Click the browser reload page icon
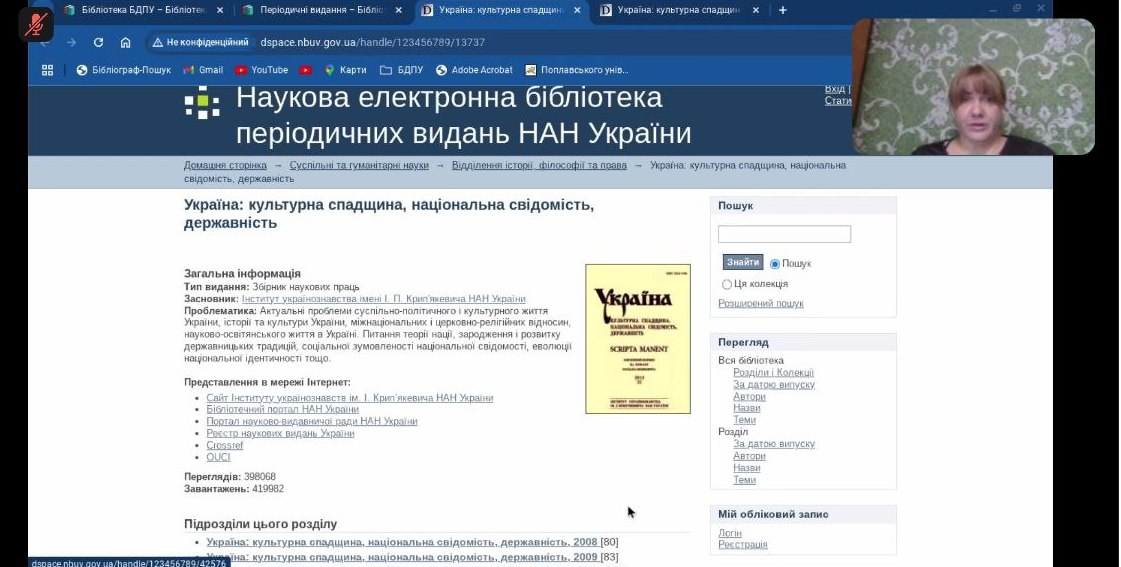Image resolution: width=1121 pixels, height=567 pixels. 98,43
